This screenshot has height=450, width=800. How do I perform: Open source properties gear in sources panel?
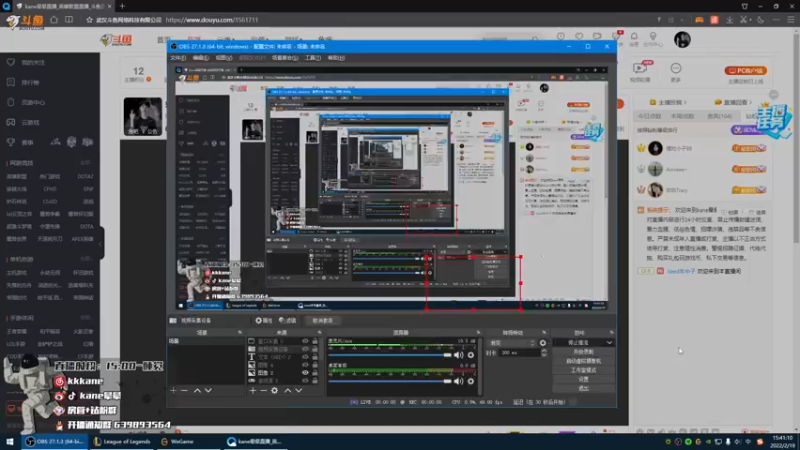coord(274,390)
